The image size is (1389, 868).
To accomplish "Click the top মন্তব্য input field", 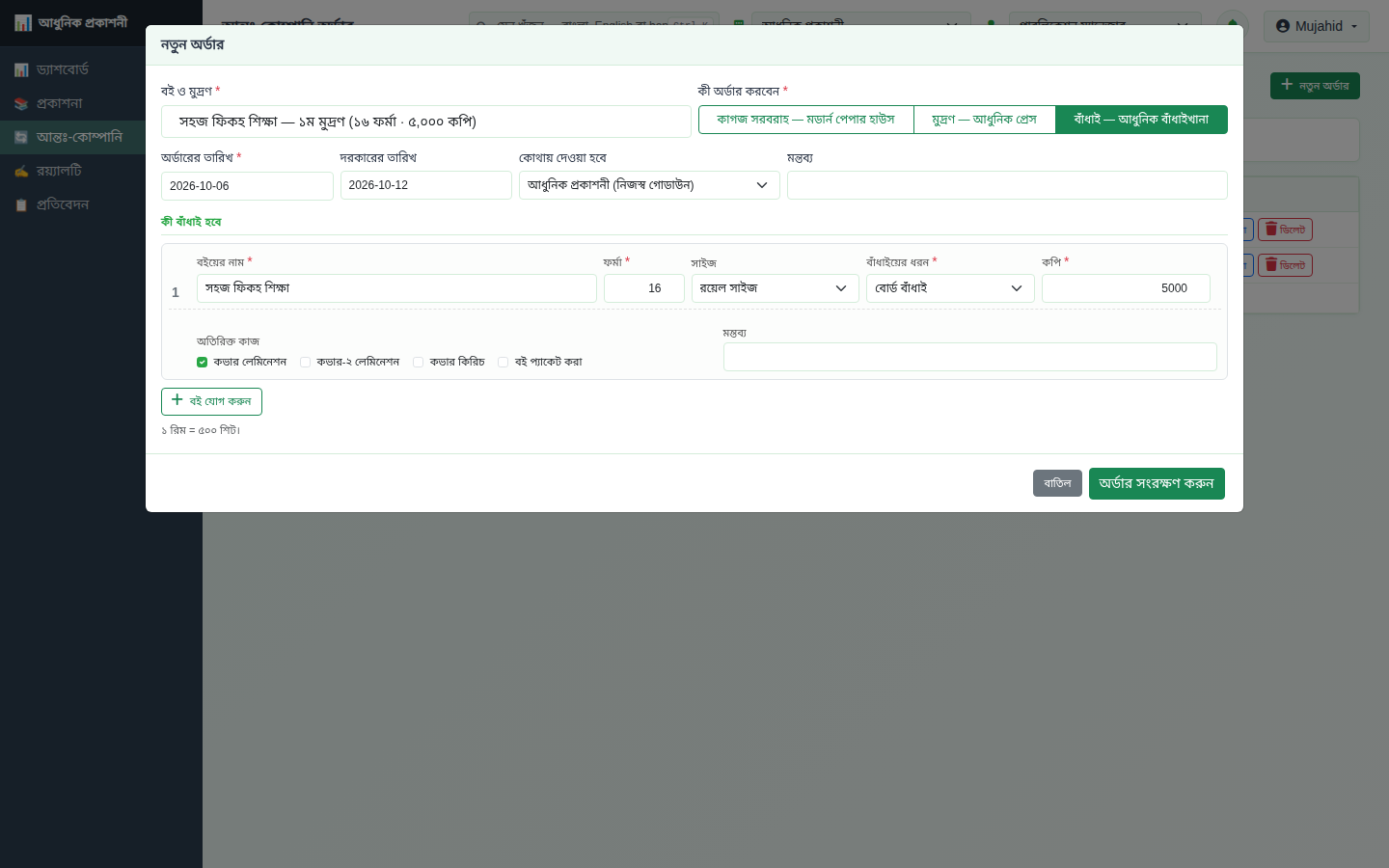I will [1007, 185].
